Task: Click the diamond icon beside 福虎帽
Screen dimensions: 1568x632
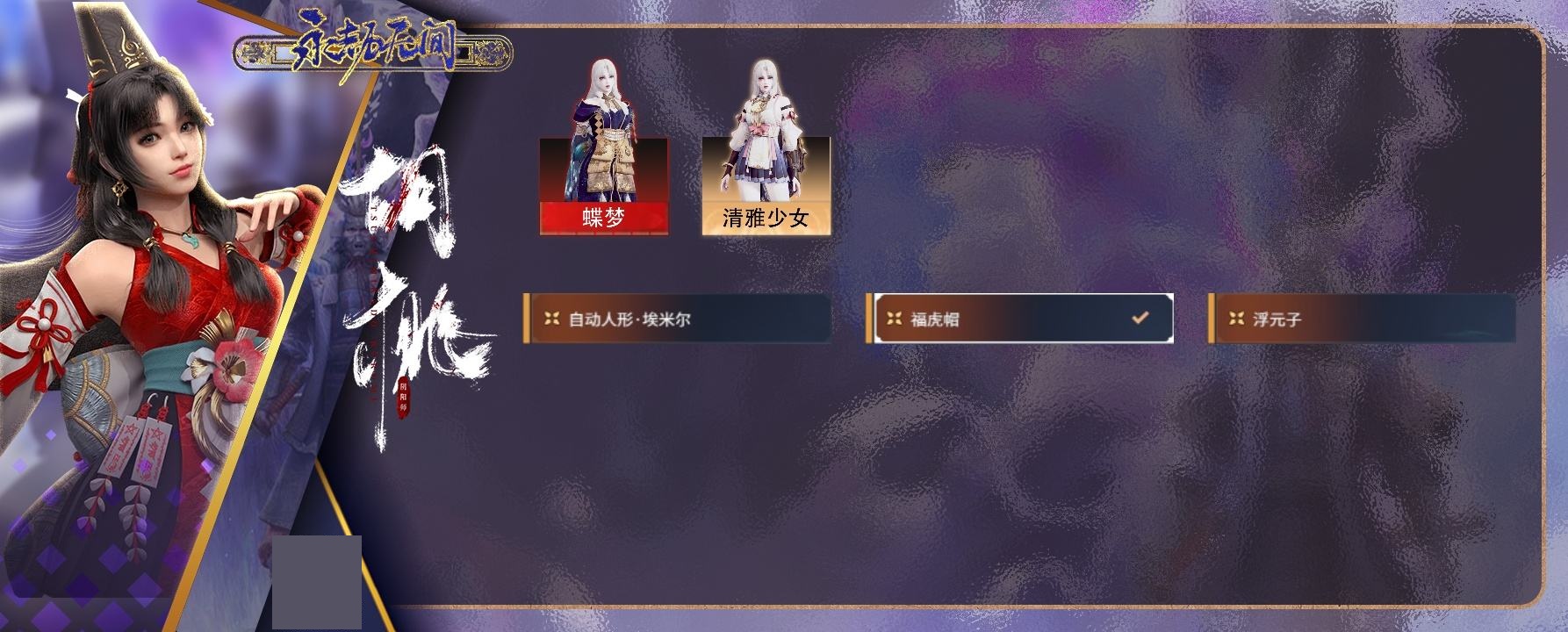Action: point(894,319)
